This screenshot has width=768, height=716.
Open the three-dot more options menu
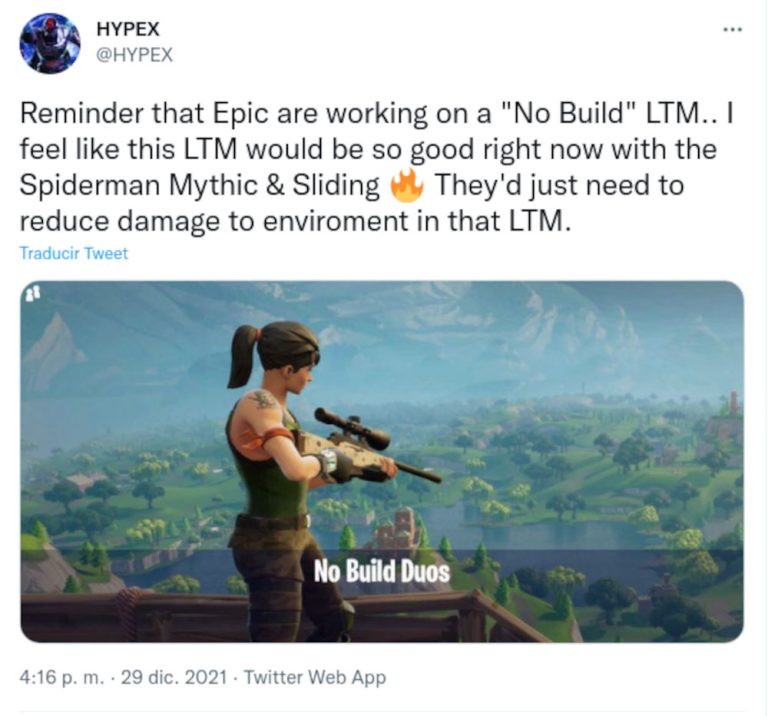(x=733, y=30)
